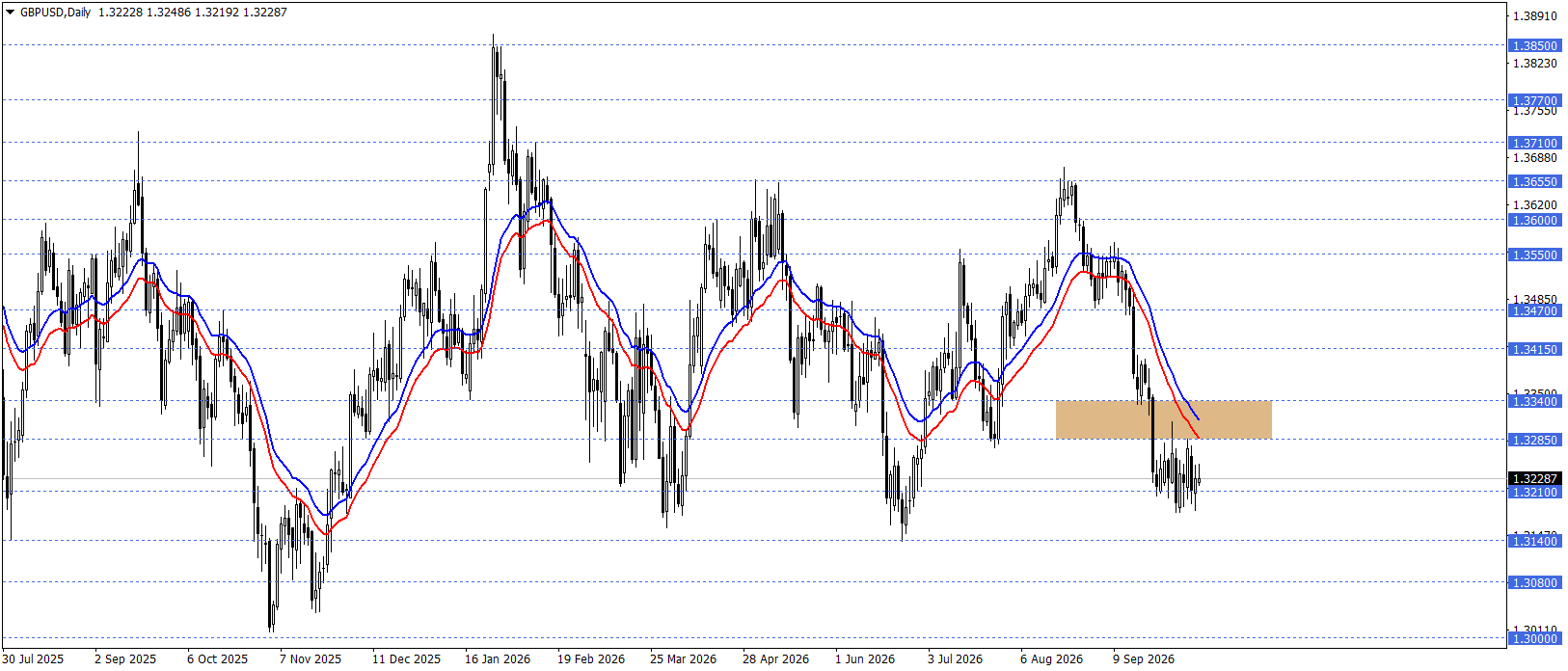Viewport: 1568px width, 671px height.
Task: Click the 1.30800 horizontal line price label
Action: pos(1534,582)
